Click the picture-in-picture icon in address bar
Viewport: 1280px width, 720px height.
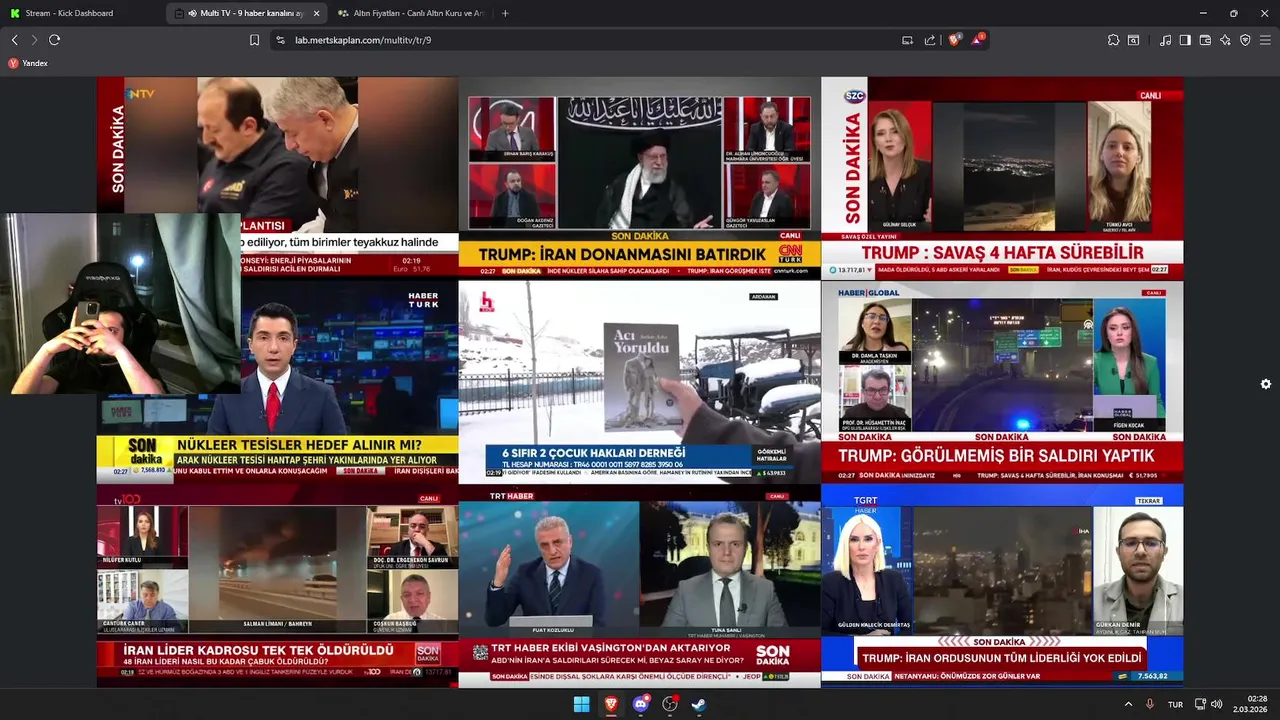907,40
